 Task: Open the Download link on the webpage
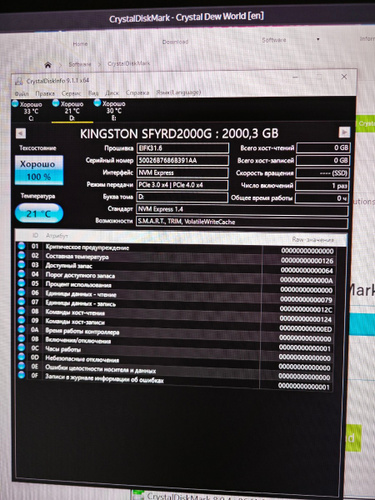[x=175, y=42]
